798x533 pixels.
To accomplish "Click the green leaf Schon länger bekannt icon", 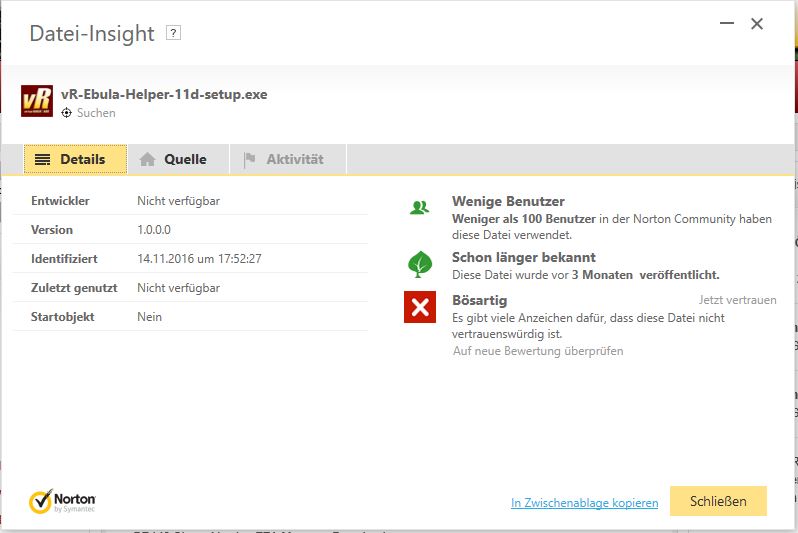I will coord(420,264).
